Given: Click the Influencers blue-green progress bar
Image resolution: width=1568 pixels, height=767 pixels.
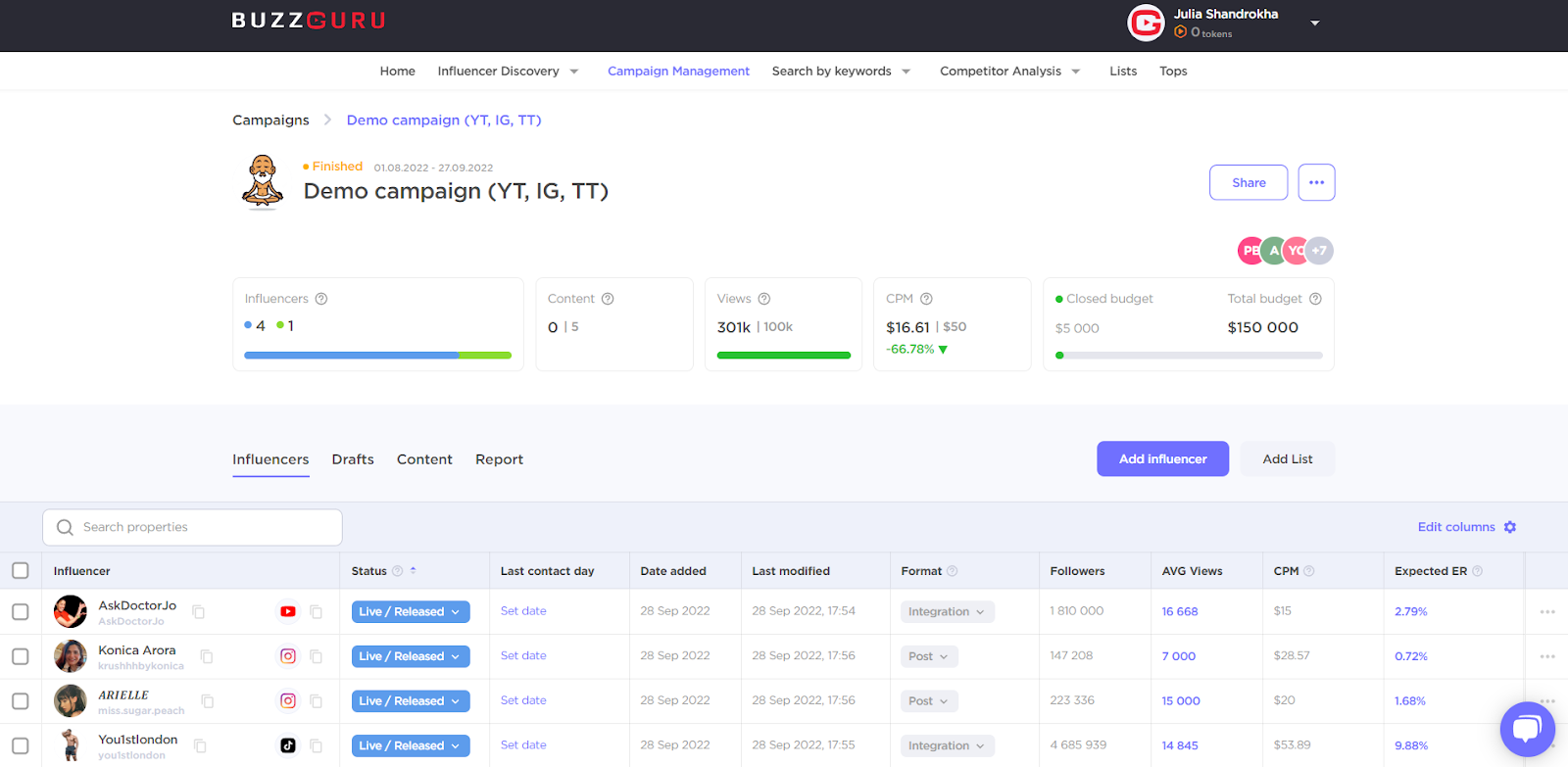Looking at the screenshot, I should click(377, 355).
